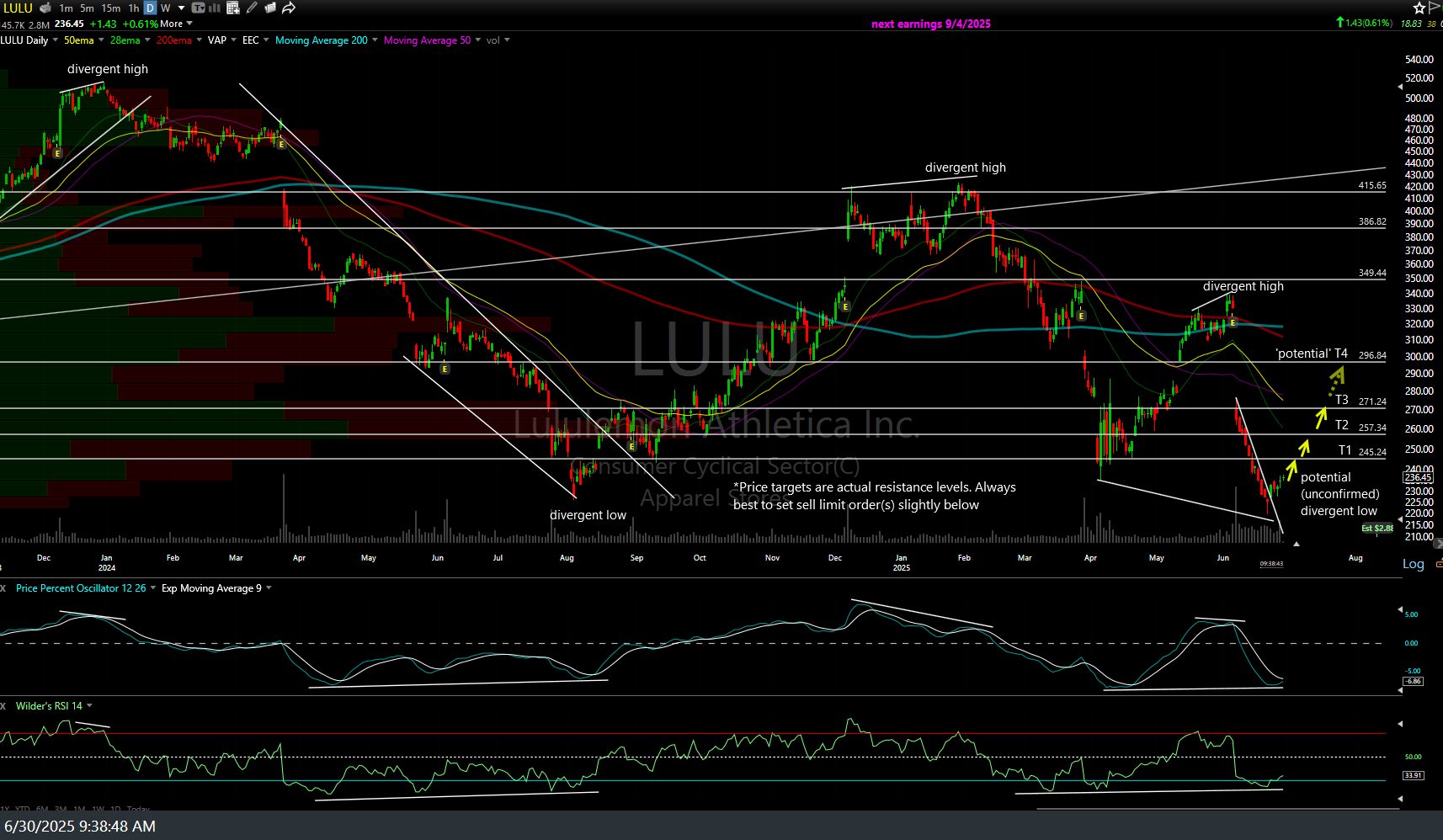Toggle the Log scale setting
Viewport: 1443px width, 840px height.
1413,564
